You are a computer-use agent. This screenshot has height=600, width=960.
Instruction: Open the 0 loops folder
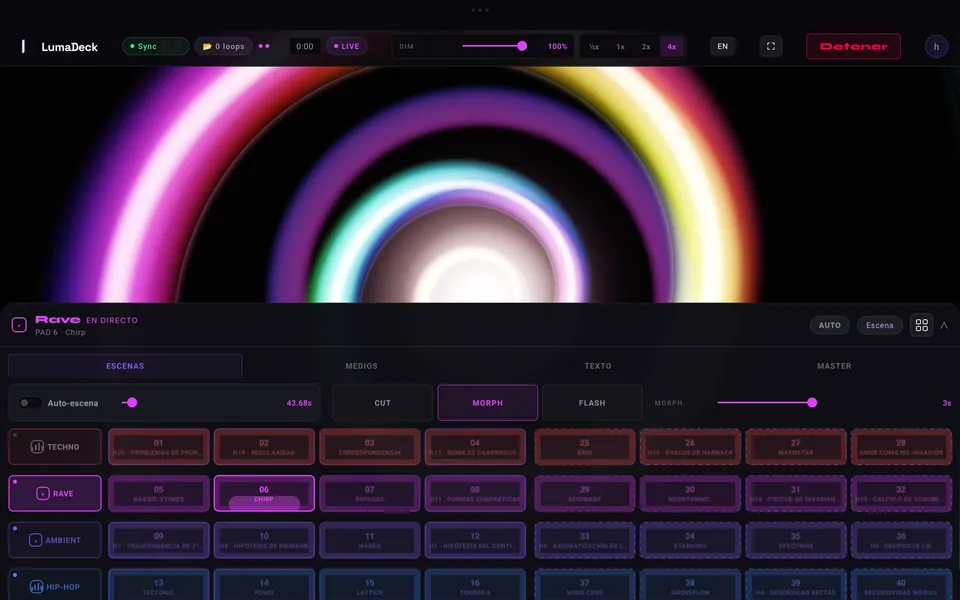point(223,47)
